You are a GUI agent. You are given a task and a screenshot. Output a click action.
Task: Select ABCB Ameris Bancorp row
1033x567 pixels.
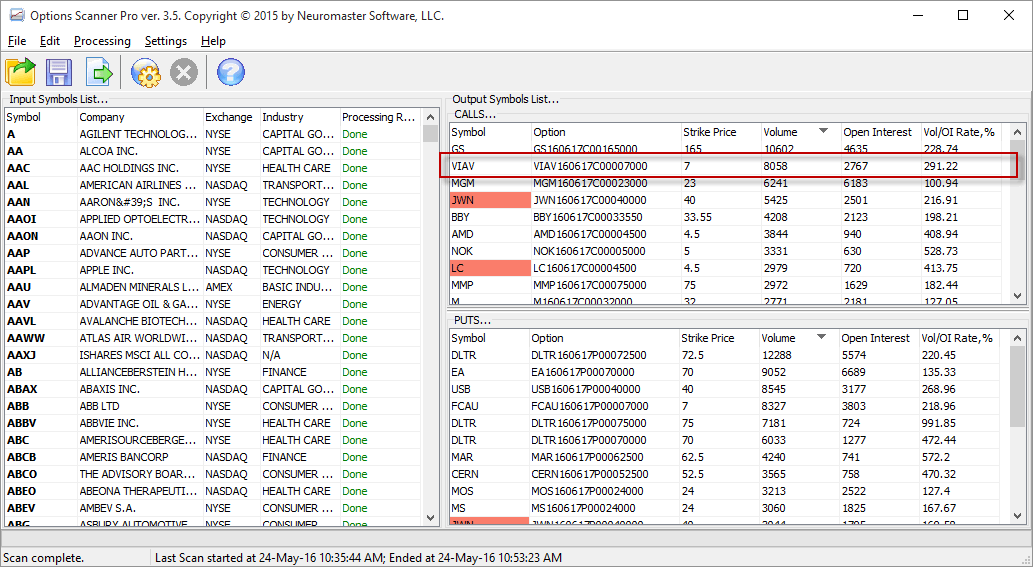[213, 457]
